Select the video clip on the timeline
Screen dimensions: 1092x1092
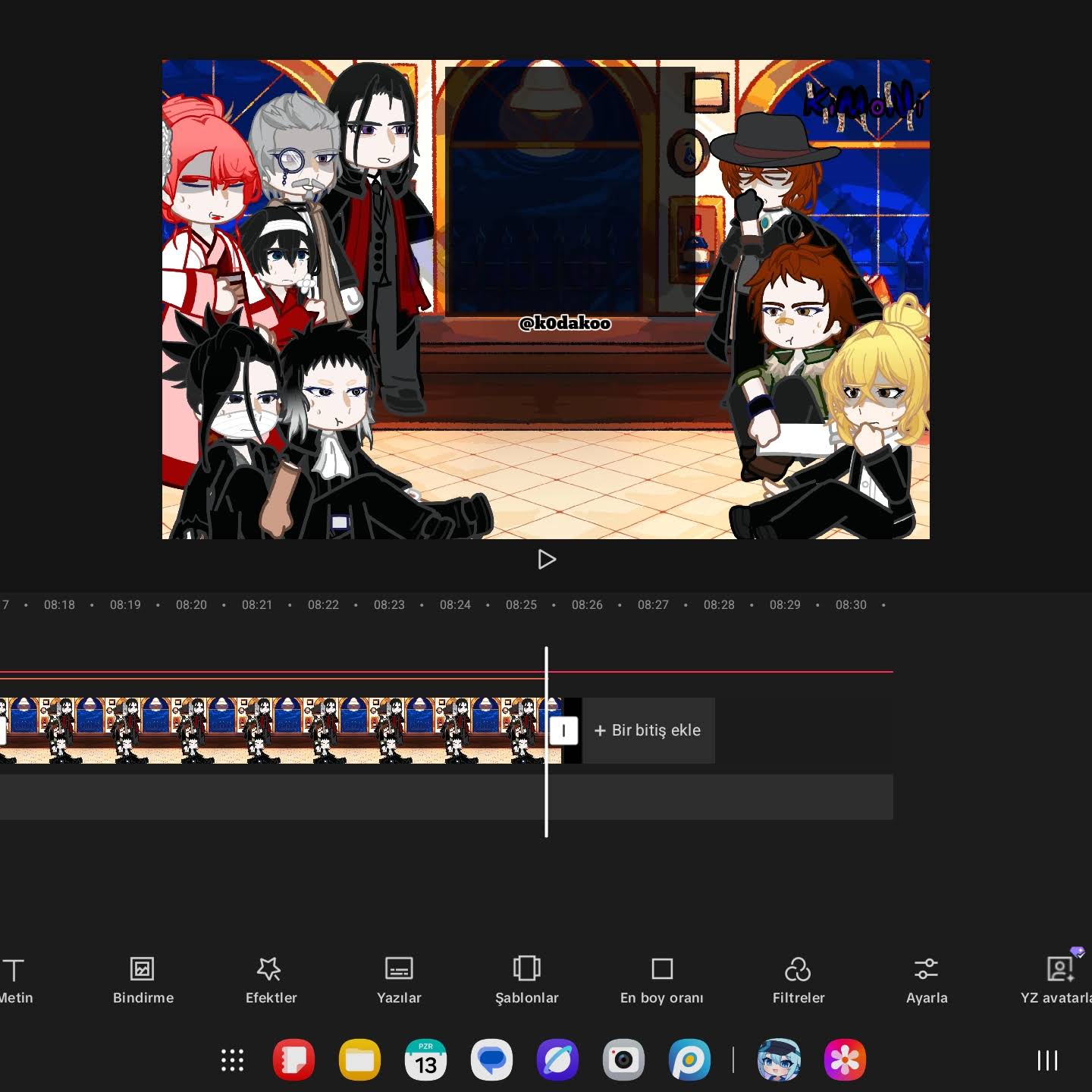273,730
